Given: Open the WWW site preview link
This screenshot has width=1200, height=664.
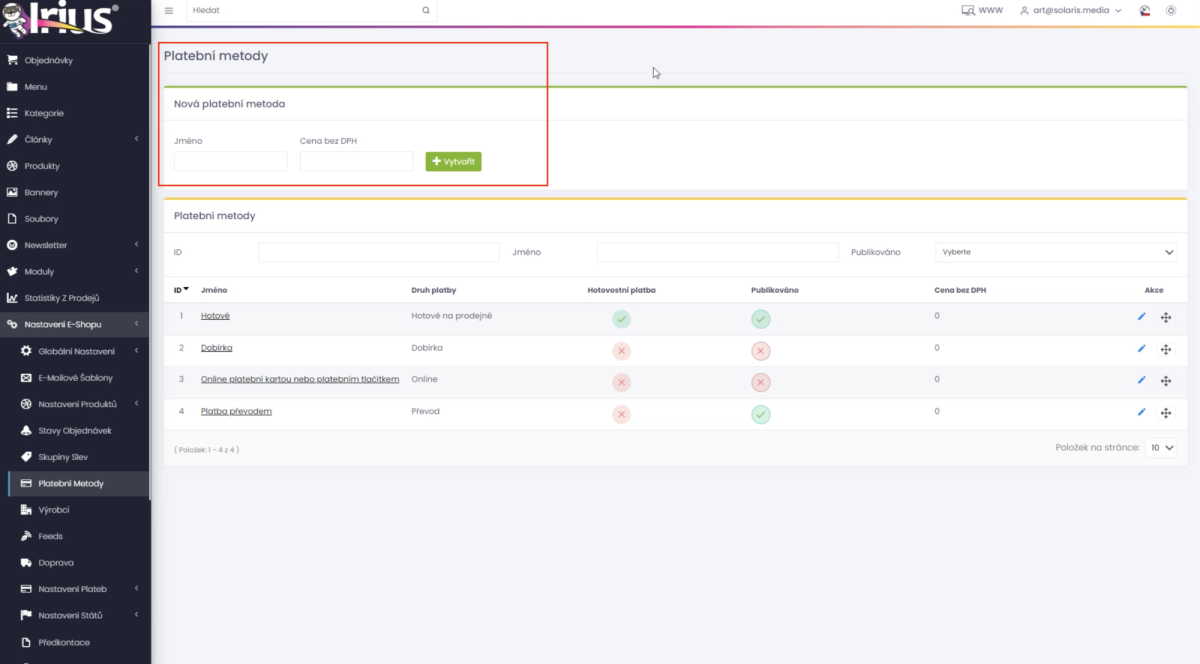Looking at the screenshot, I should 982,10.
